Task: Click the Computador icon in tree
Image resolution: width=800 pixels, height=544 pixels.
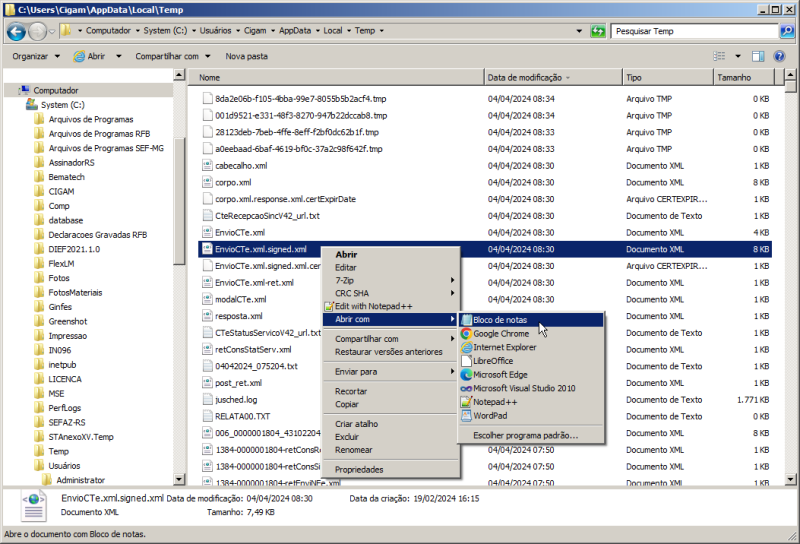Action: 24,90
